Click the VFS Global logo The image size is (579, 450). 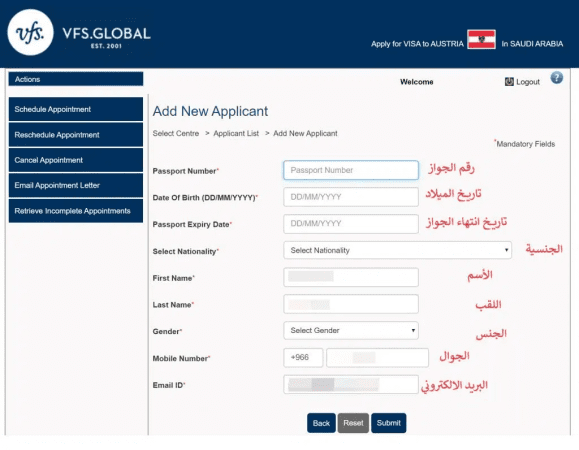pos(79,32)
